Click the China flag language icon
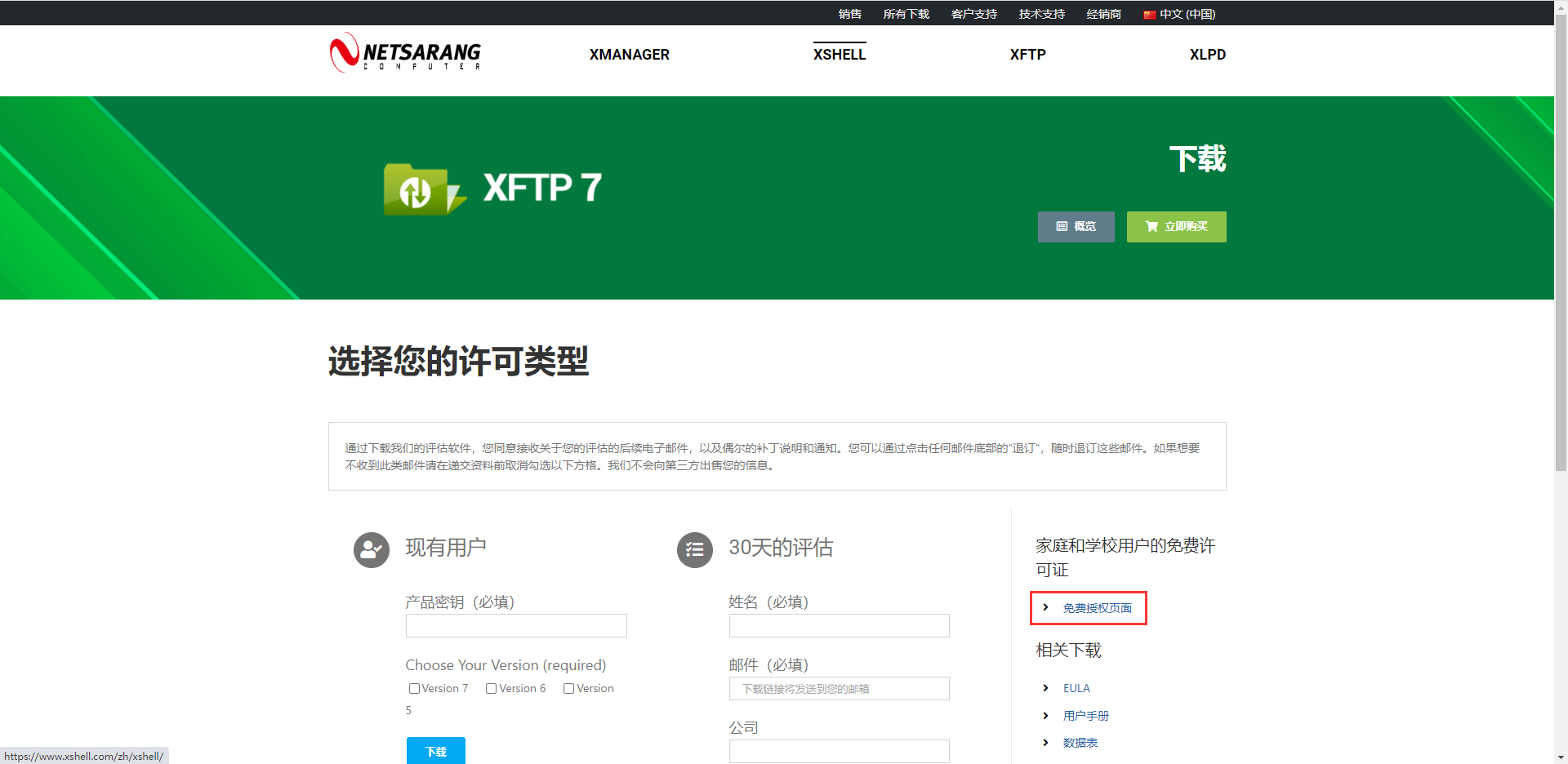The height and width of the screenshot is (764, 1568). click(x=1149, y=15)
